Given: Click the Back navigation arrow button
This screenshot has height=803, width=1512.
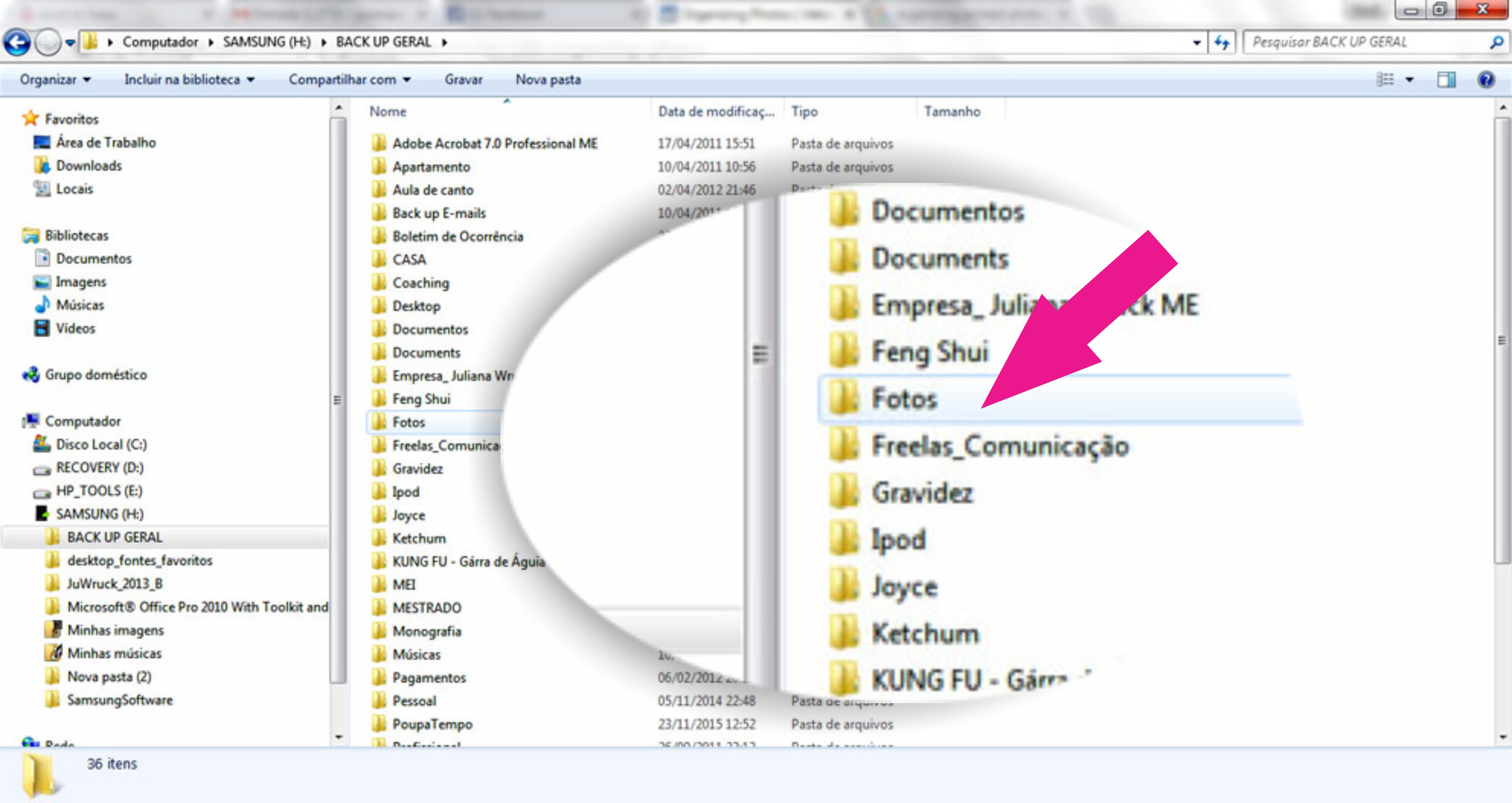Looking at the screenshot, I should coord(16,42).
